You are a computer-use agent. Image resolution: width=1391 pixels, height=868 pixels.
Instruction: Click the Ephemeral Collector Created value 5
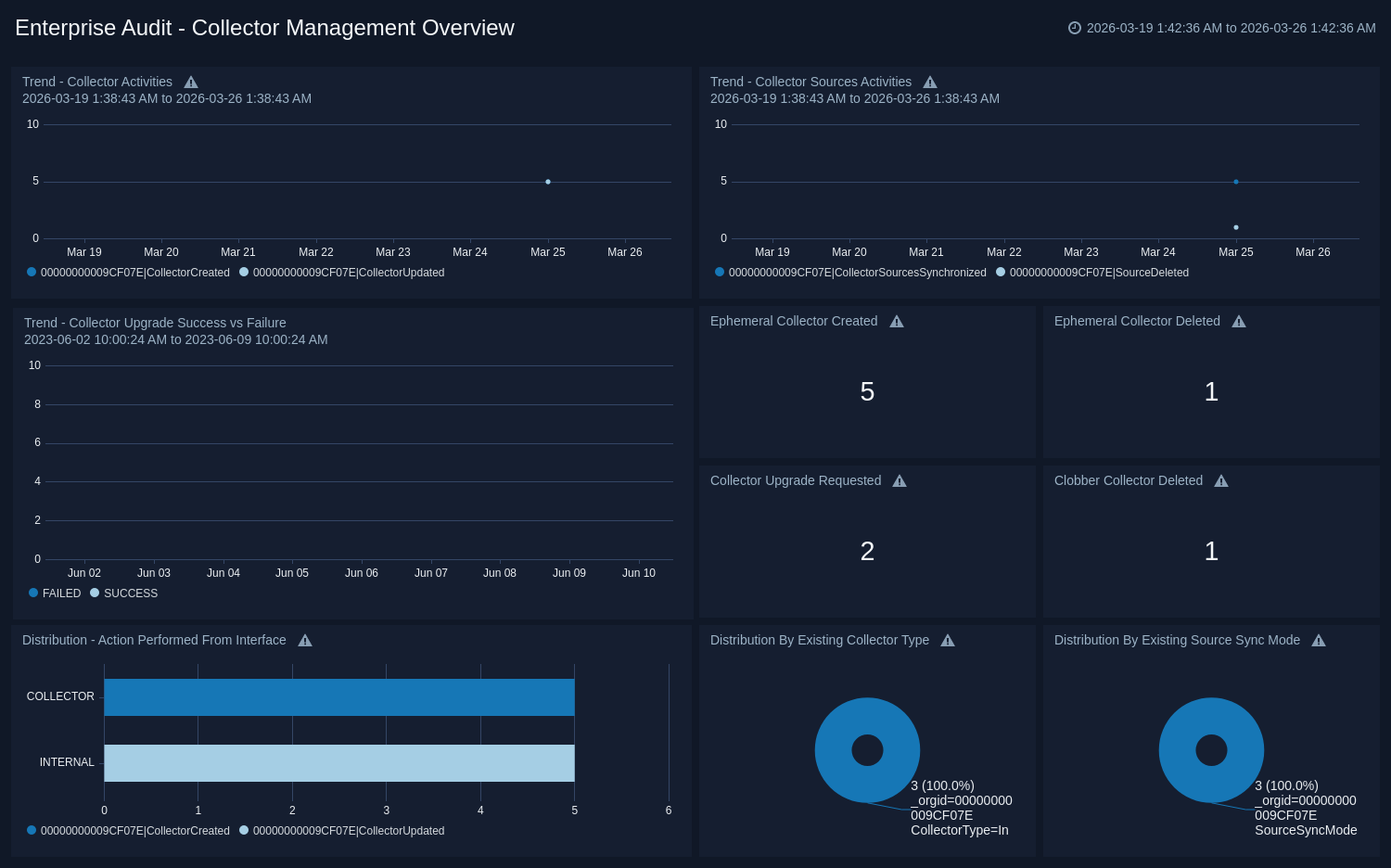click(867, 392)
